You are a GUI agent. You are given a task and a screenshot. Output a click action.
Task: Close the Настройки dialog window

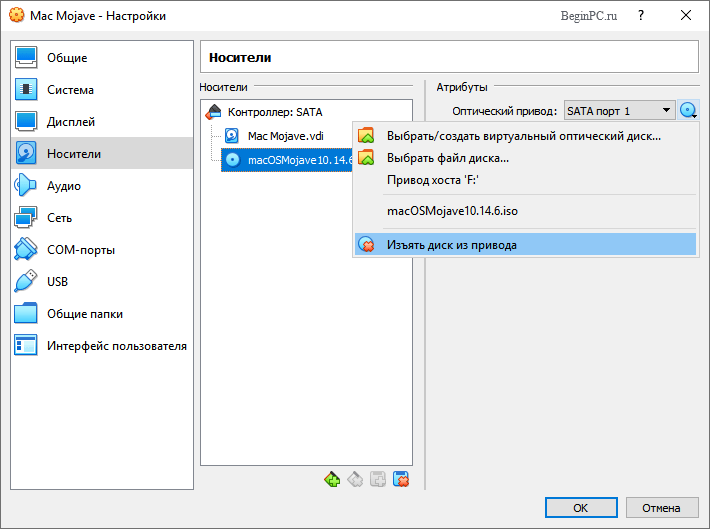coord(686,15)
